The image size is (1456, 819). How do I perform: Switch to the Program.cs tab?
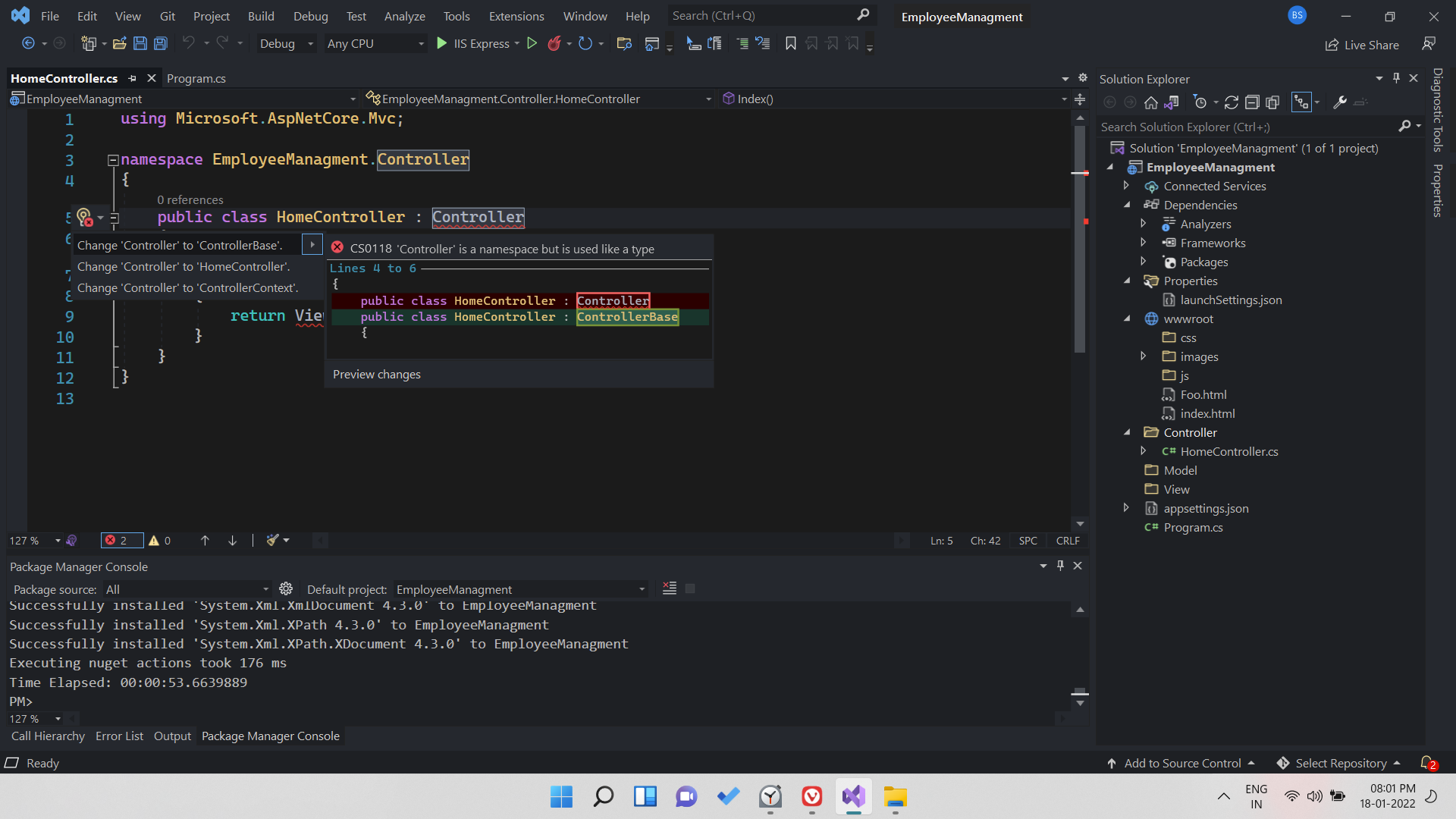tap(196, 78)
